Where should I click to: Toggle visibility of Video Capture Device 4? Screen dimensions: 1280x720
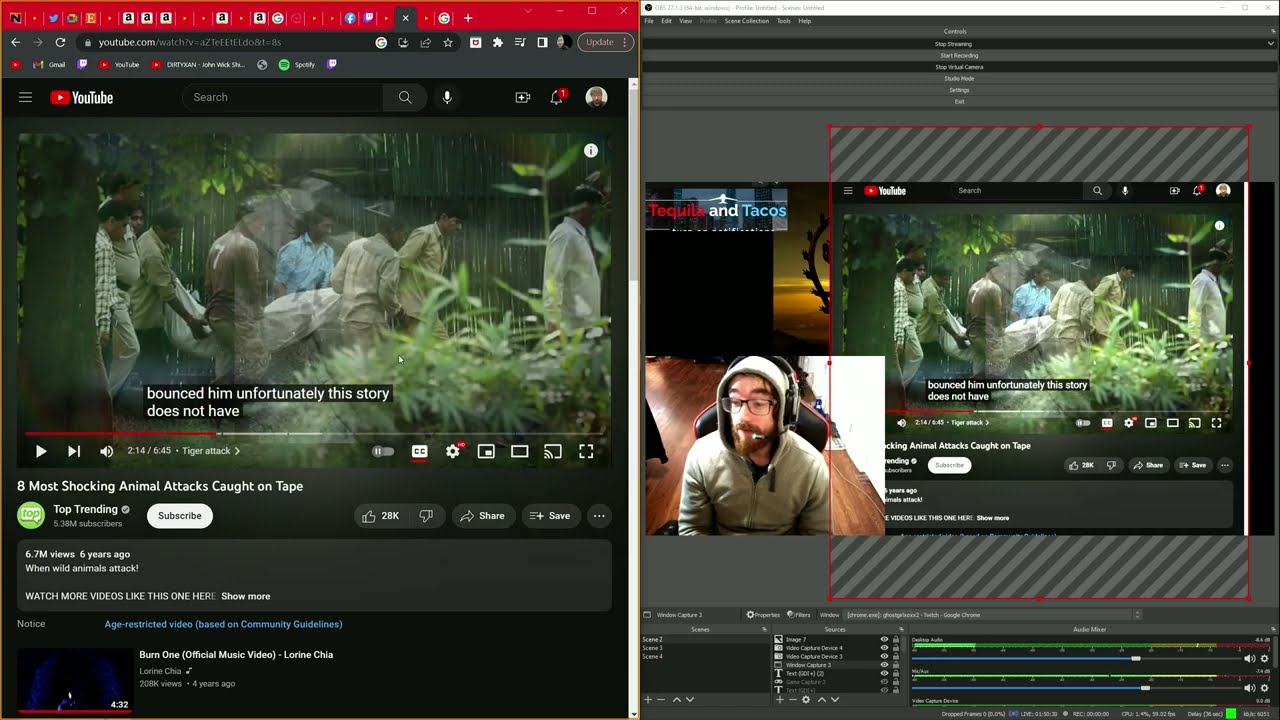[x=884, y=648]
